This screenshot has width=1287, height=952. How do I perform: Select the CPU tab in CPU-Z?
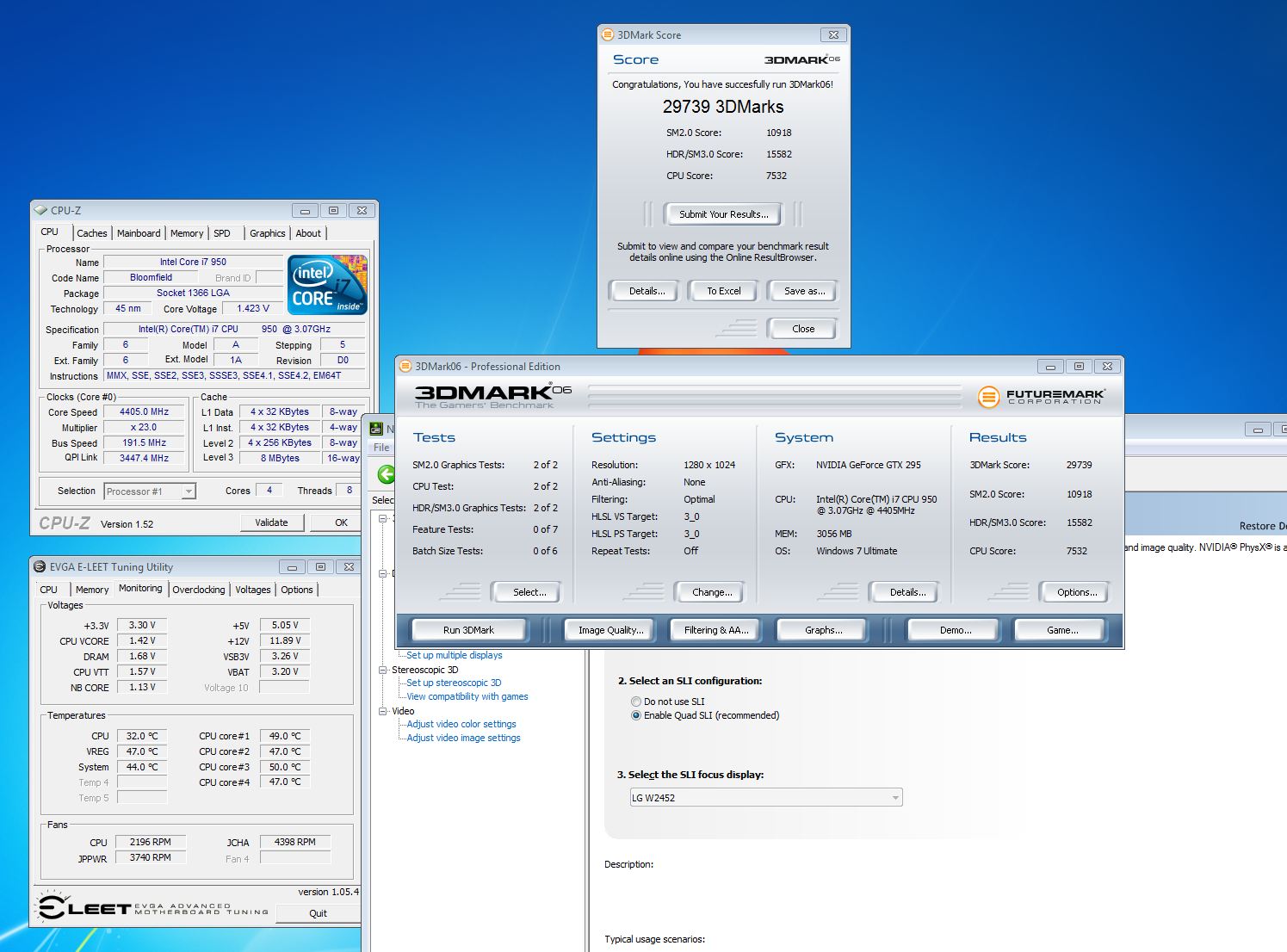point(50,232)
